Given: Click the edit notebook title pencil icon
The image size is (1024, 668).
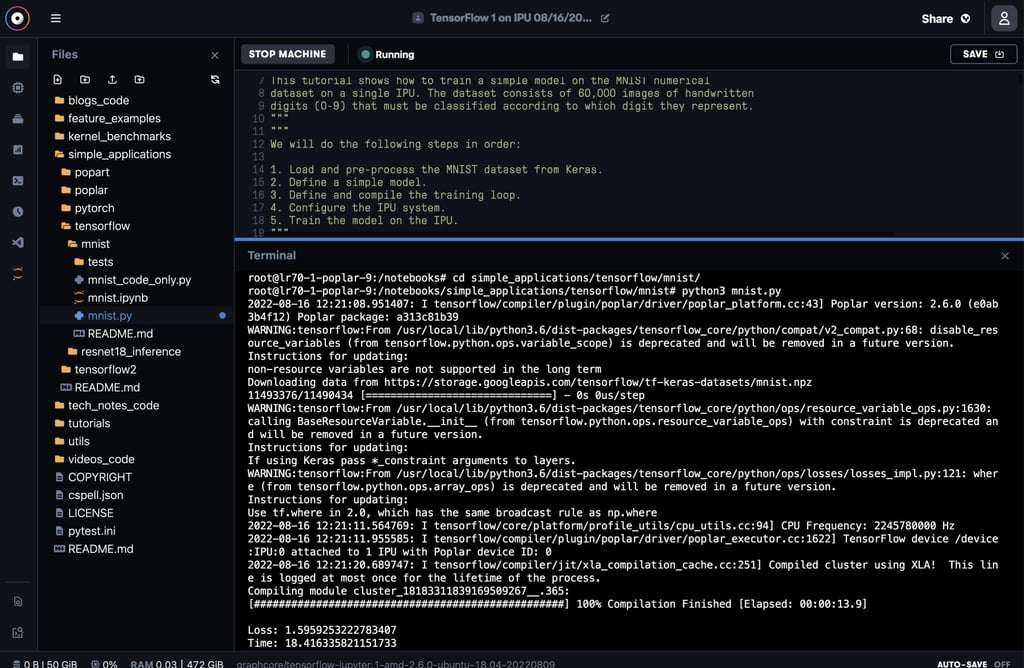Looking at the screenshot, I should 605,18.
